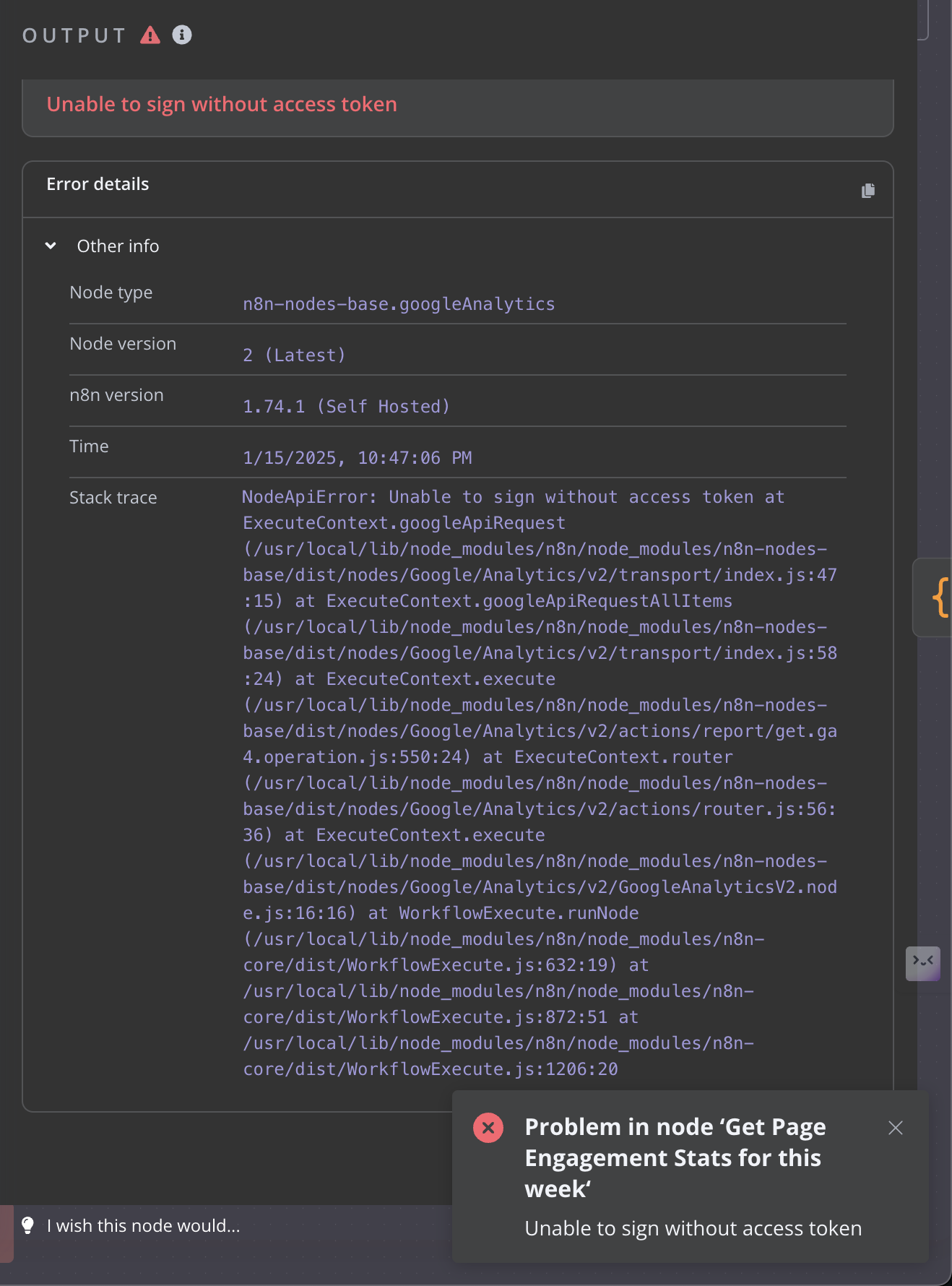Click the red X error icon in toast
Viewport: 952px width, 1286px height.
coord(488,1128)
